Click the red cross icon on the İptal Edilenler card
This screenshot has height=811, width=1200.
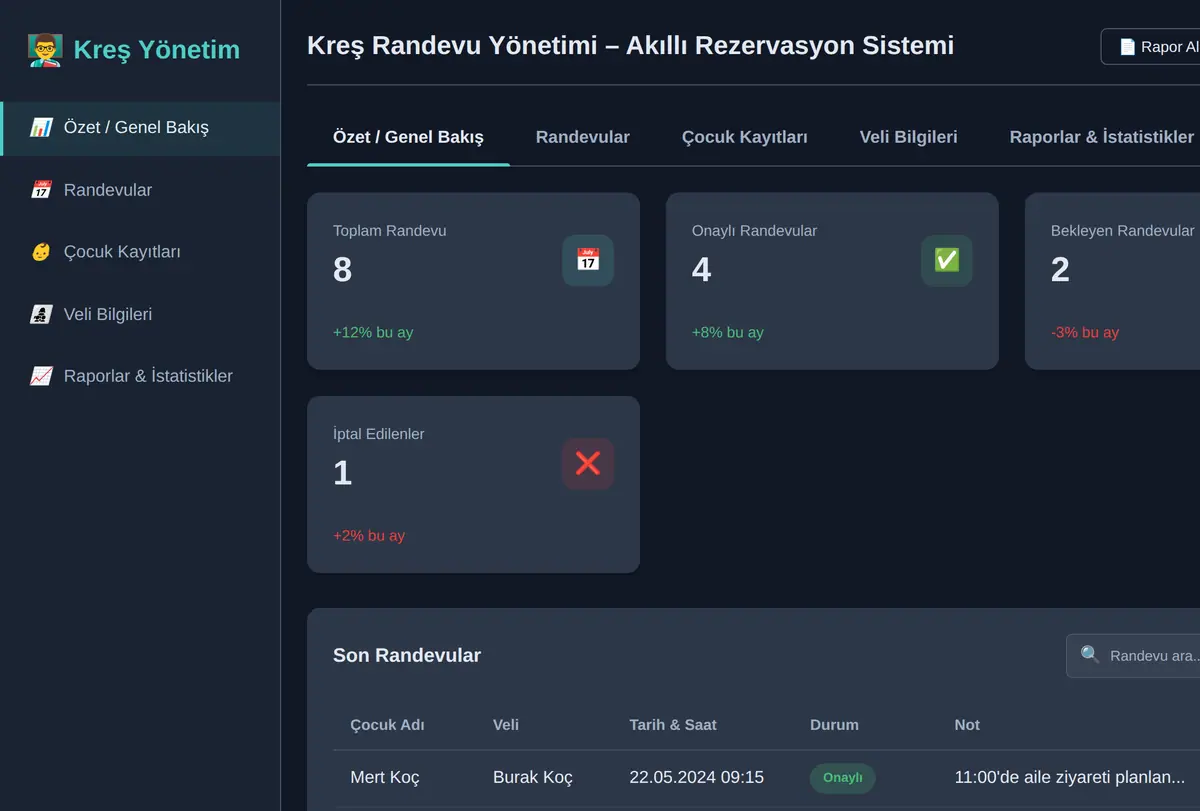(588, 463)
